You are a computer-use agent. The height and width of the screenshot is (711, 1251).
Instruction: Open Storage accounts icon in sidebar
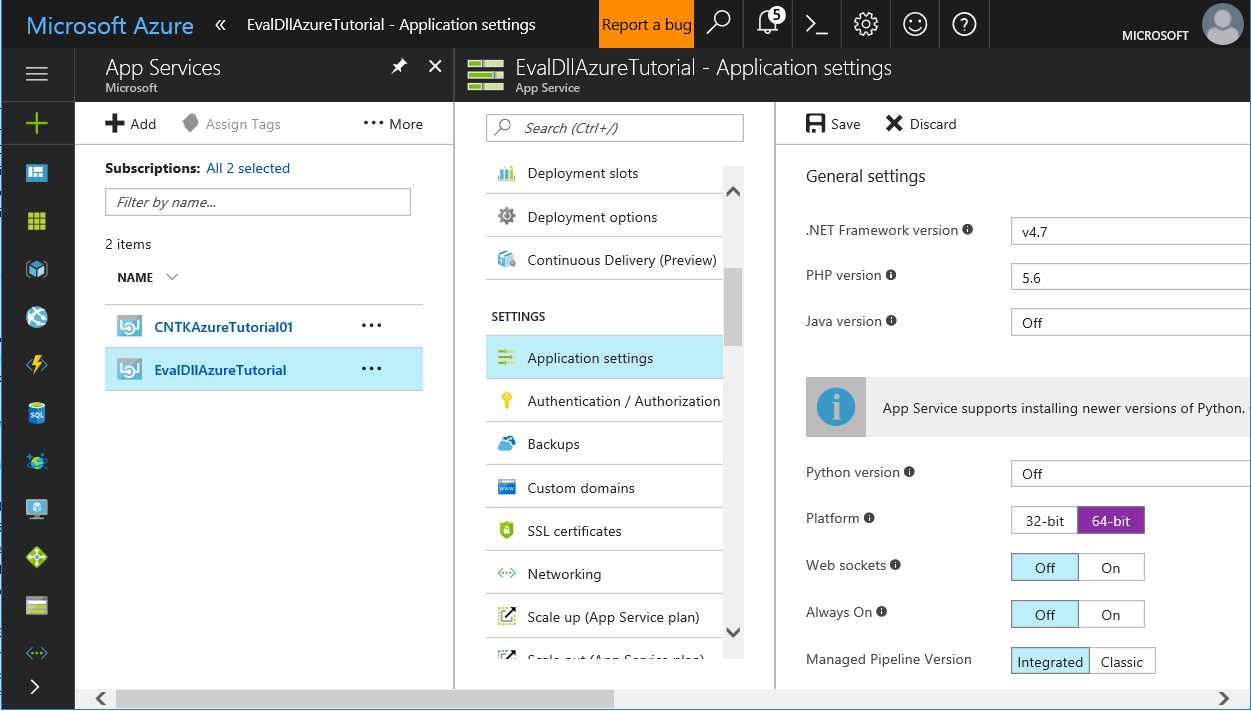point(37,605)
